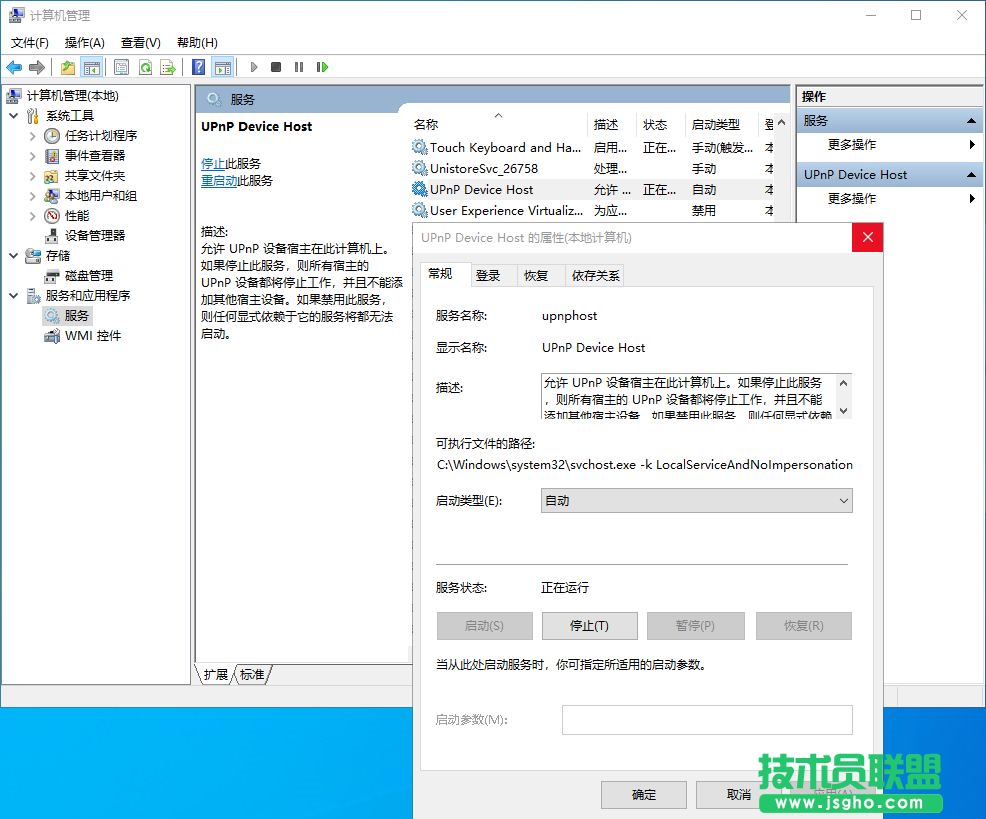Click the Stop Service square icon
The width and height of the screenshot is (986, 819).
pyautogui.click(x=276, y=67)
